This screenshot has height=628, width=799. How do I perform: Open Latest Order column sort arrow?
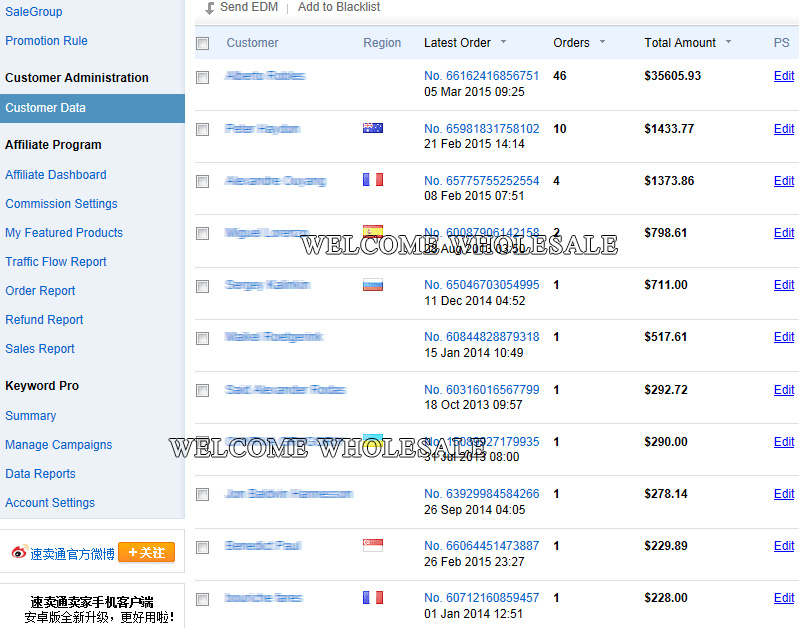click(503, 43)
